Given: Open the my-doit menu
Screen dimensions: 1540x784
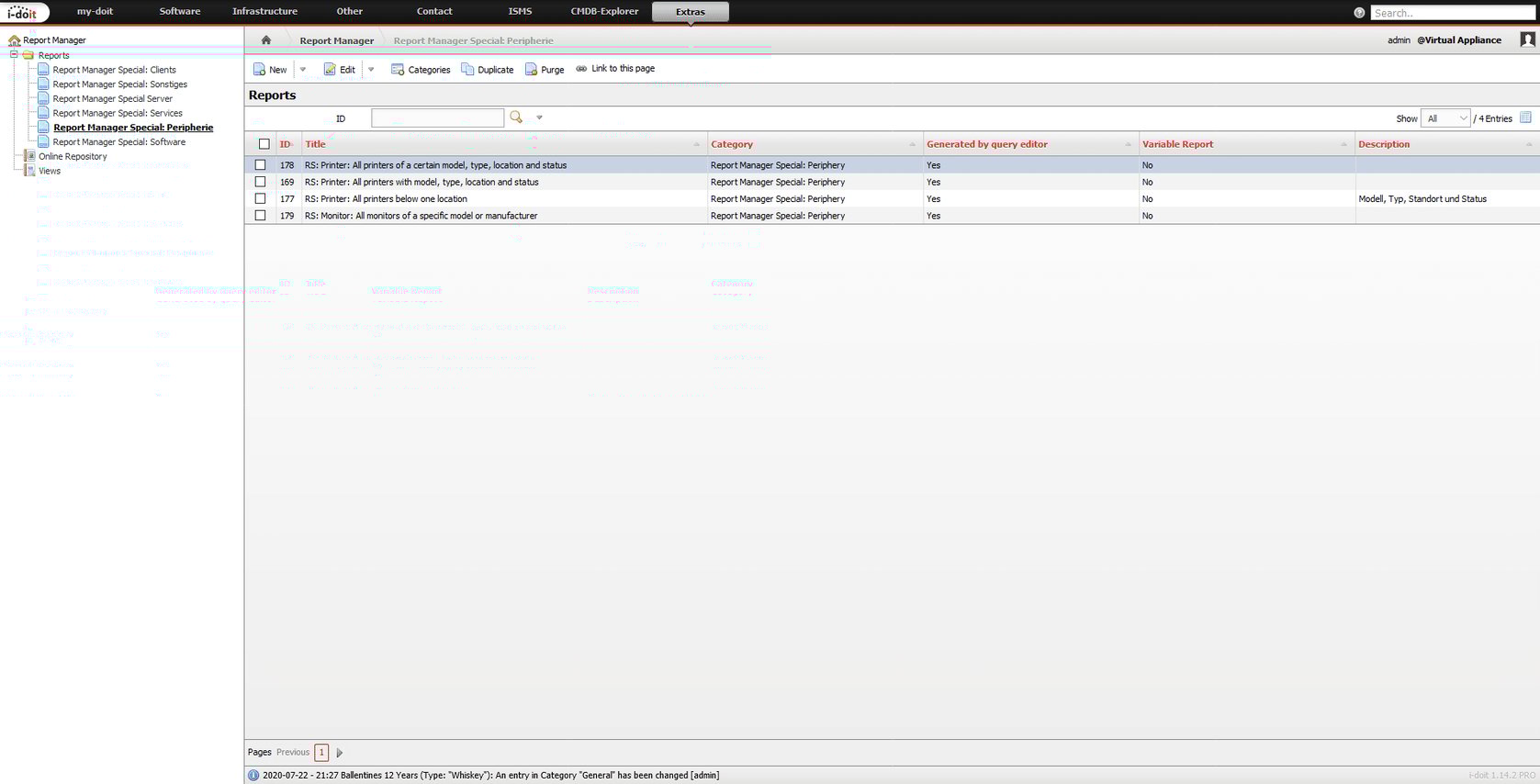Looking at the screenshot, I should coord(95,12).
